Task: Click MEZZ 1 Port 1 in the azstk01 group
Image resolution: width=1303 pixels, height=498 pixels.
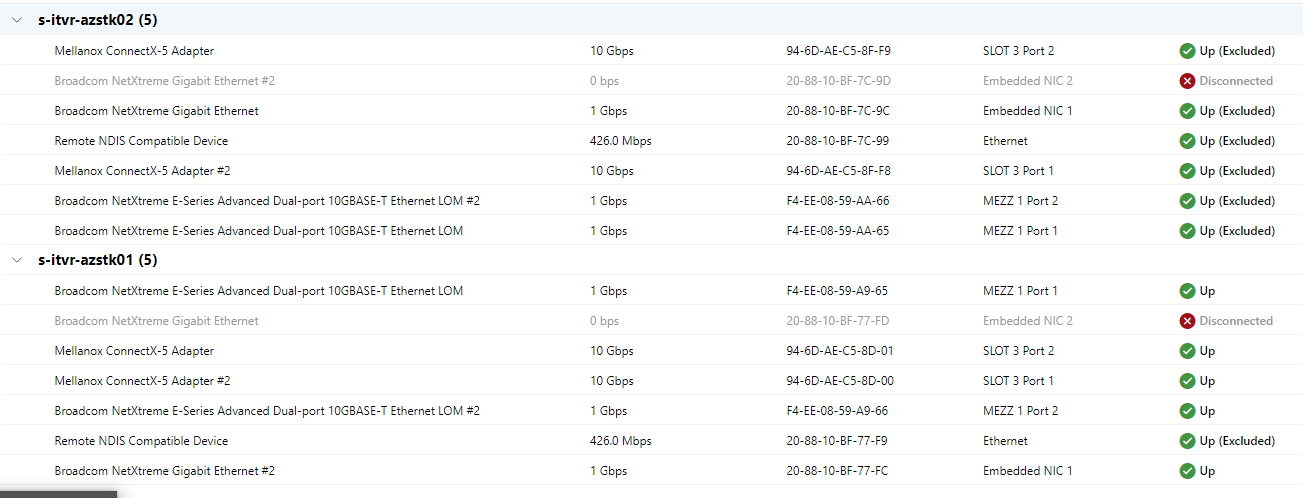Action: click(x=1020, y=291)
